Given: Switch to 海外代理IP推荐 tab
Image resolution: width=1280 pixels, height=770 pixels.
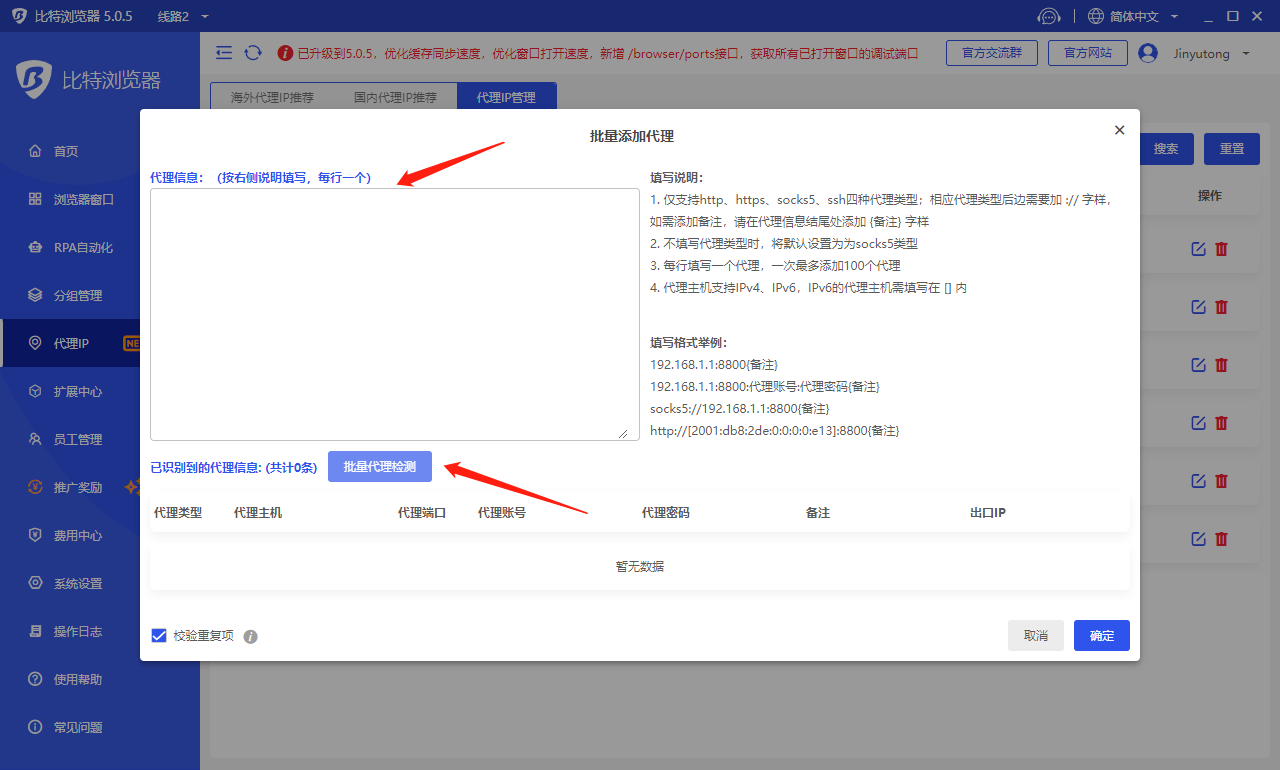Looking at the screenshot, I should (x=272, y=98).
